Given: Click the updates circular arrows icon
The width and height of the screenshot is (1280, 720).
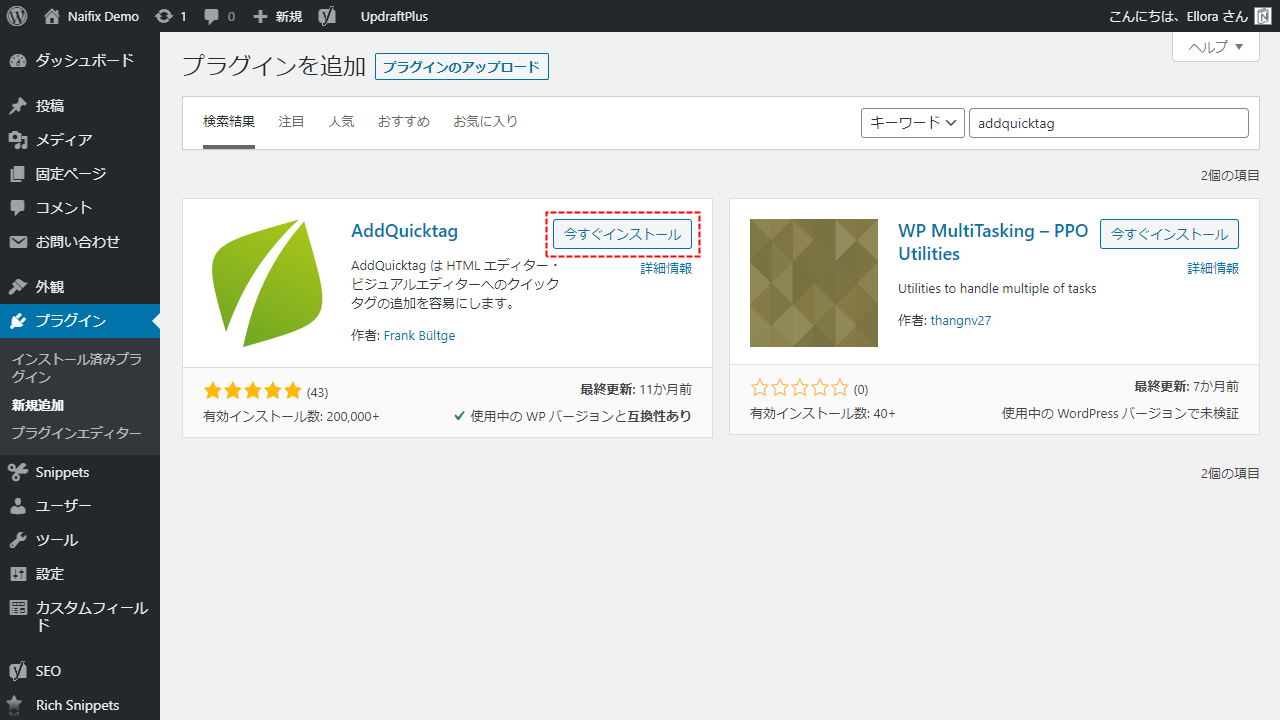Looking at the screenshot, I should tap(164, 17).
